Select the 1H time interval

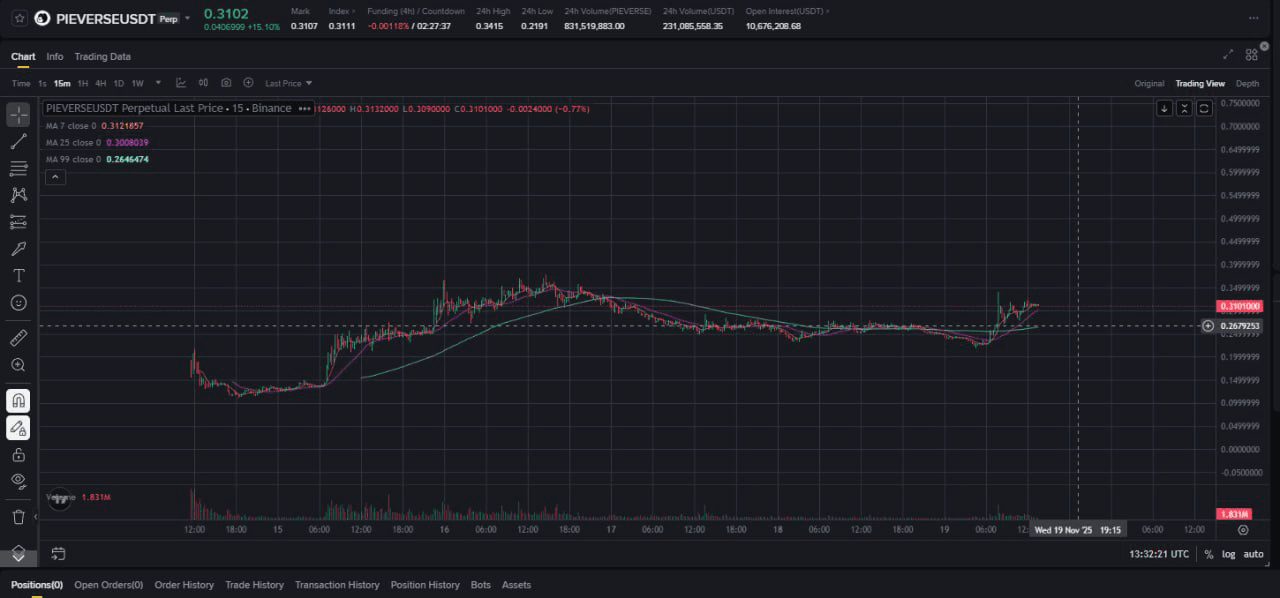pos(83,84)
